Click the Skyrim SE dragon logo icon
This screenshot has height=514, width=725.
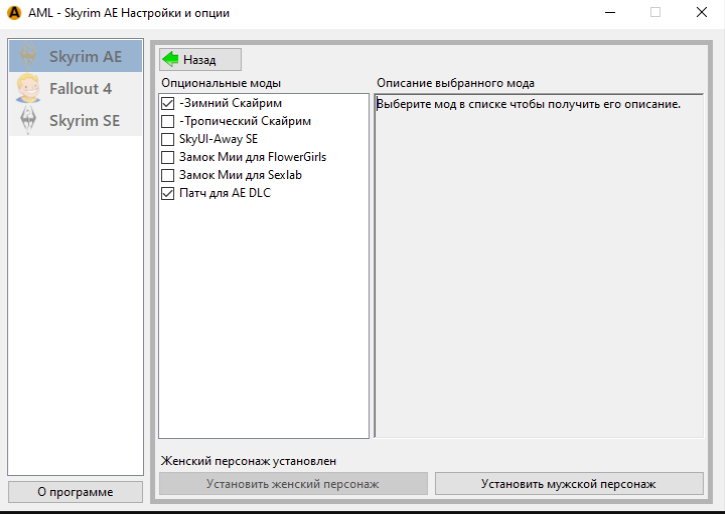click(29, 120)
